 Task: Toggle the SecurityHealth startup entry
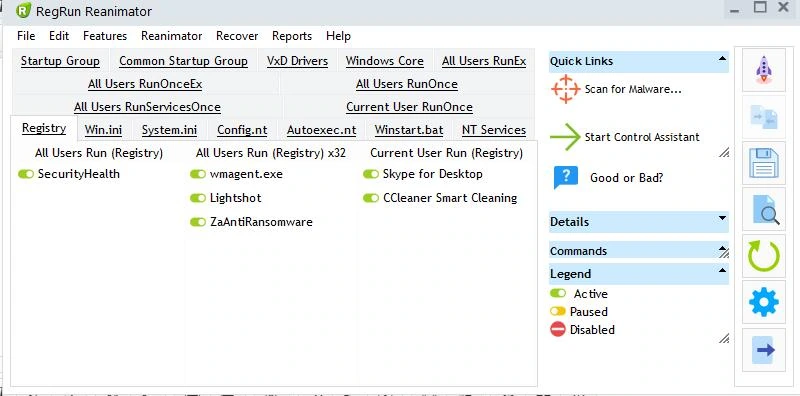pos(26,174)
